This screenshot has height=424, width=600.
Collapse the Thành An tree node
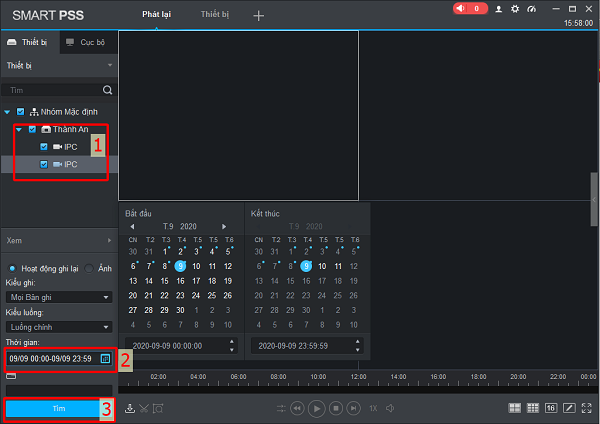click(19, 129)
